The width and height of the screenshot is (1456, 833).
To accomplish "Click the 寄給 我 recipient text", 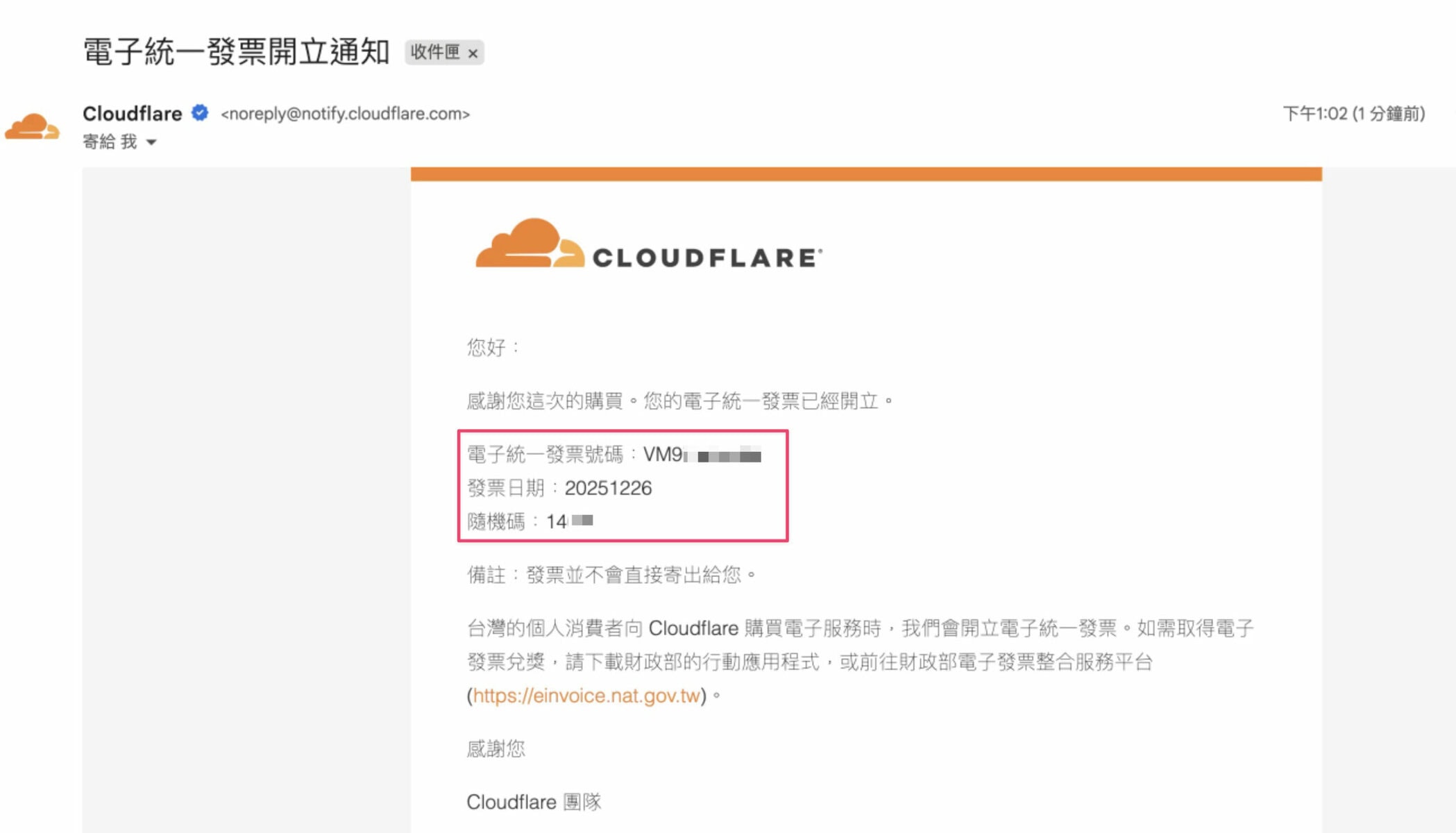I will coord(110,142).
